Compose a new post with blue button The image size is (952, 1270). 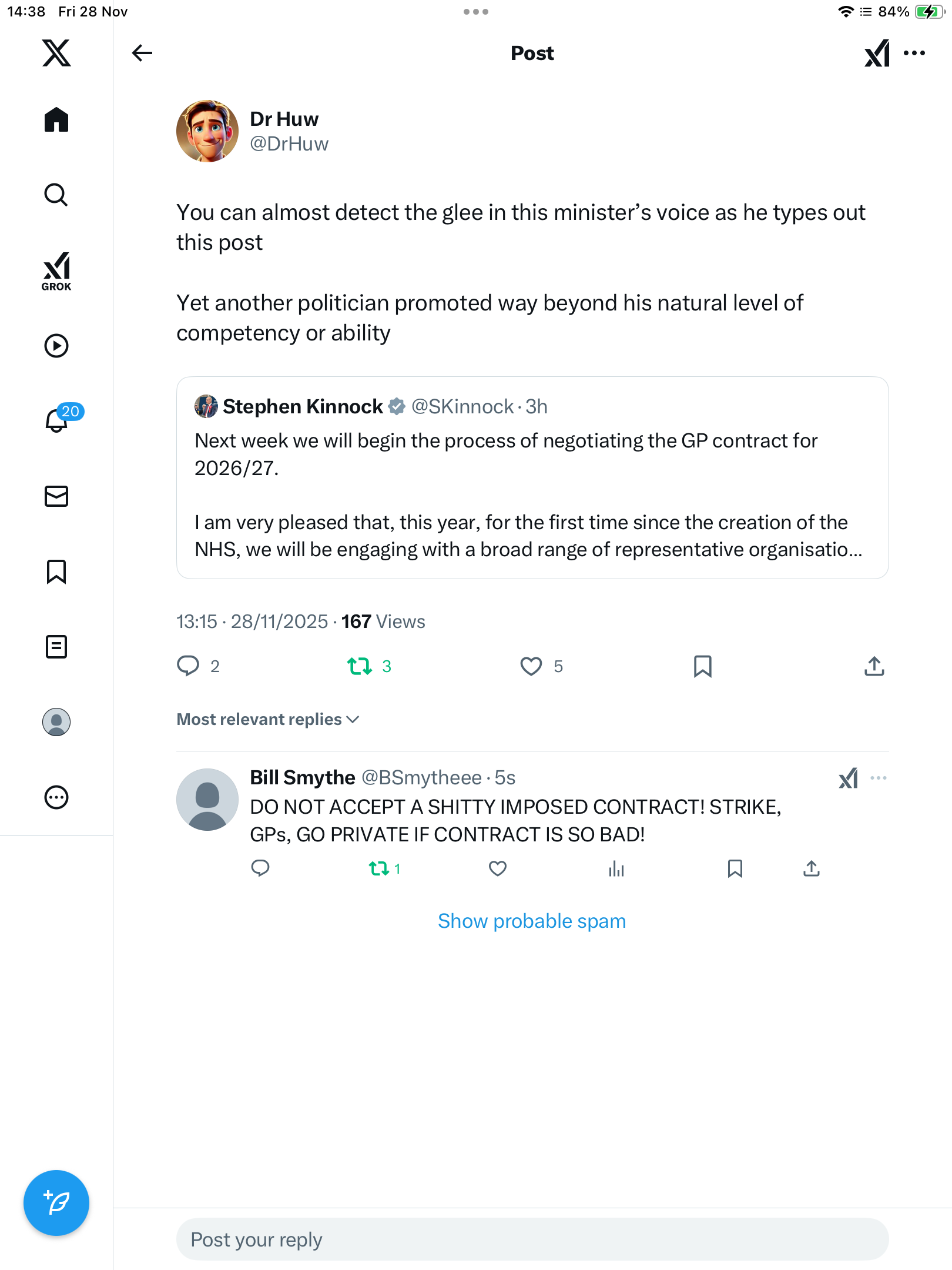[x=56, y=1202]
